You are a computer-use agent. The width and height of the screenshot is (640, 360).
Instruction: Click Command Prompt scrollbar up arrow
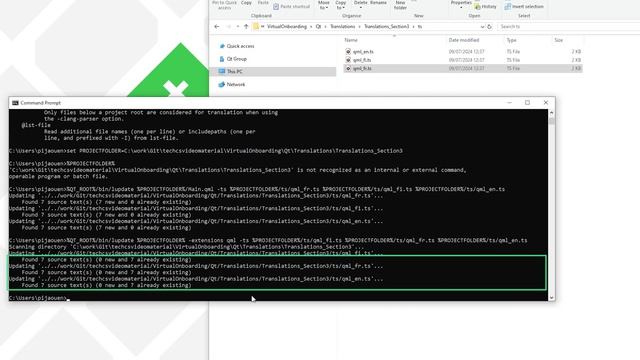tap(552, 113)
